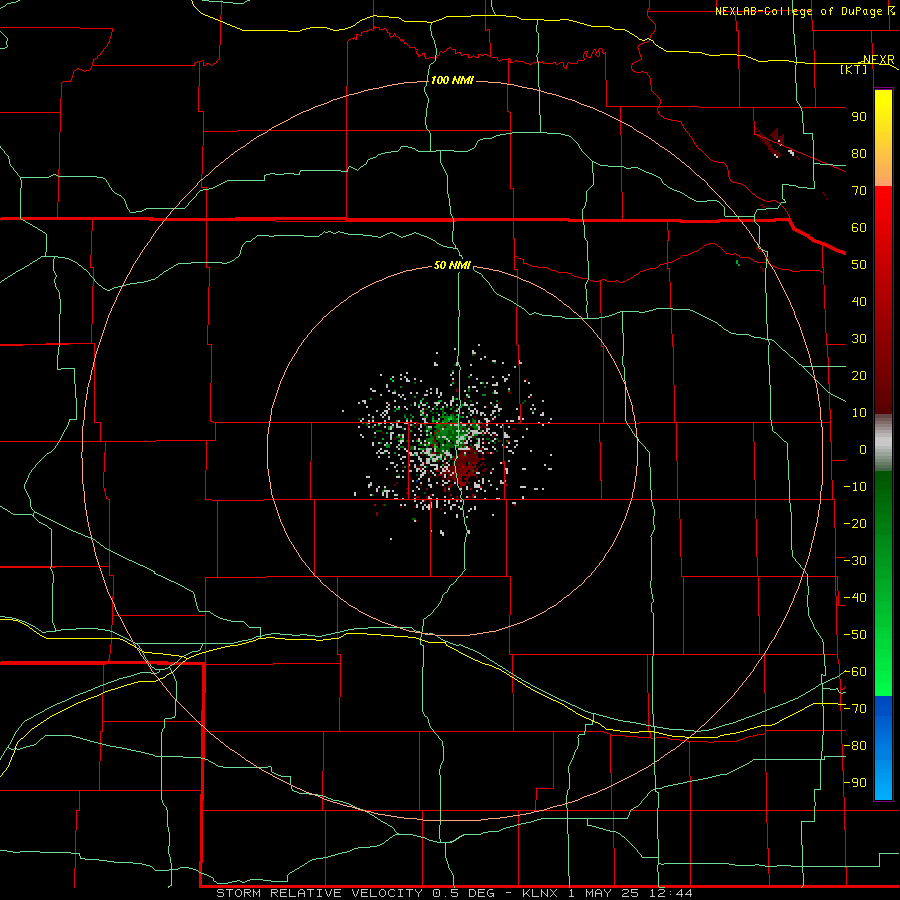The width and height of the screenshot is (900, 900).
Task: Click the '0' value on the velocity scale
Action: point(863,450)
